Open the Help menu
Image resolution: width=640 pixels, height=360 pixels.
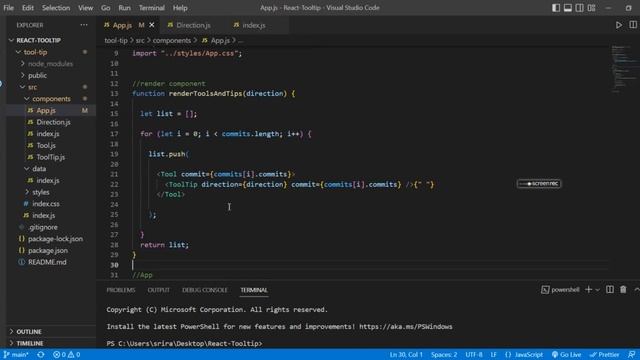click(x=180, y=8)
